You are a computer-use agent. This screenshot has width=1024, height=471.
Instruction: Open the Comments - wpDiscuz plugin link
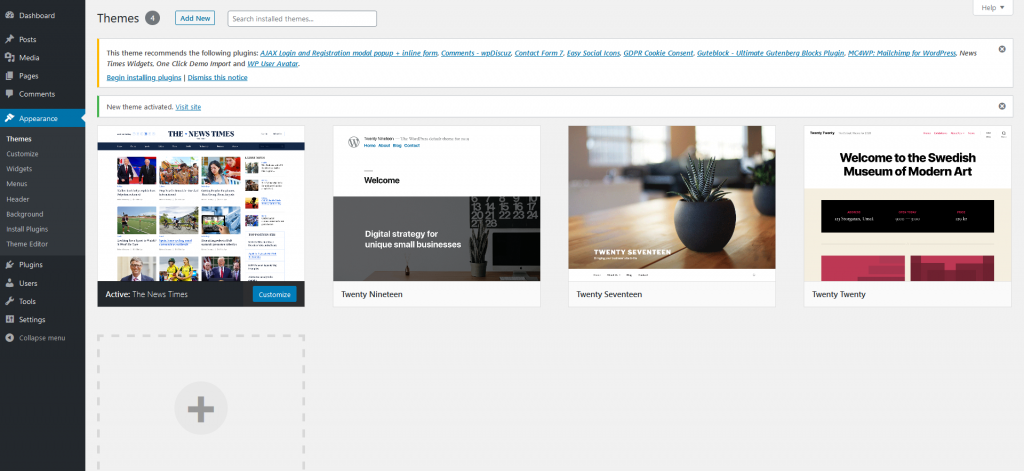click(x=475, y=54)
